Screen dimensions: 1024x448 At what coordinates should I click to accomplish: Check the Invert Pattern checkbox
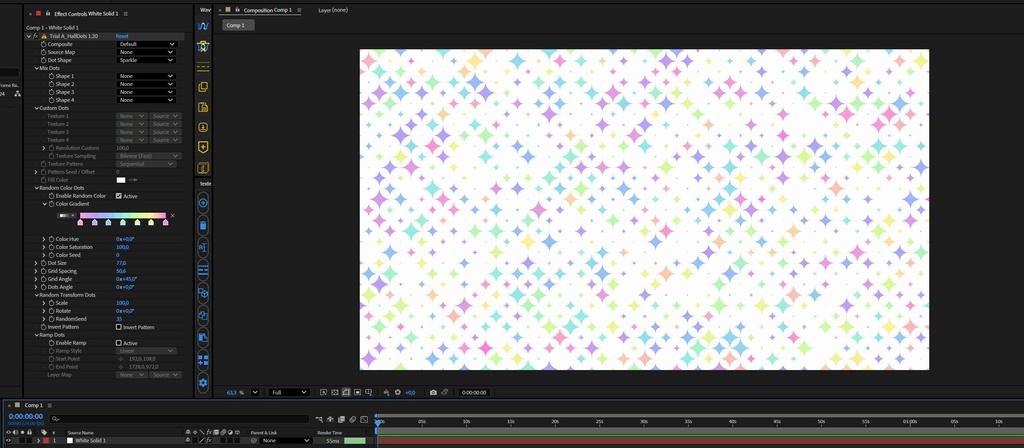119,327
